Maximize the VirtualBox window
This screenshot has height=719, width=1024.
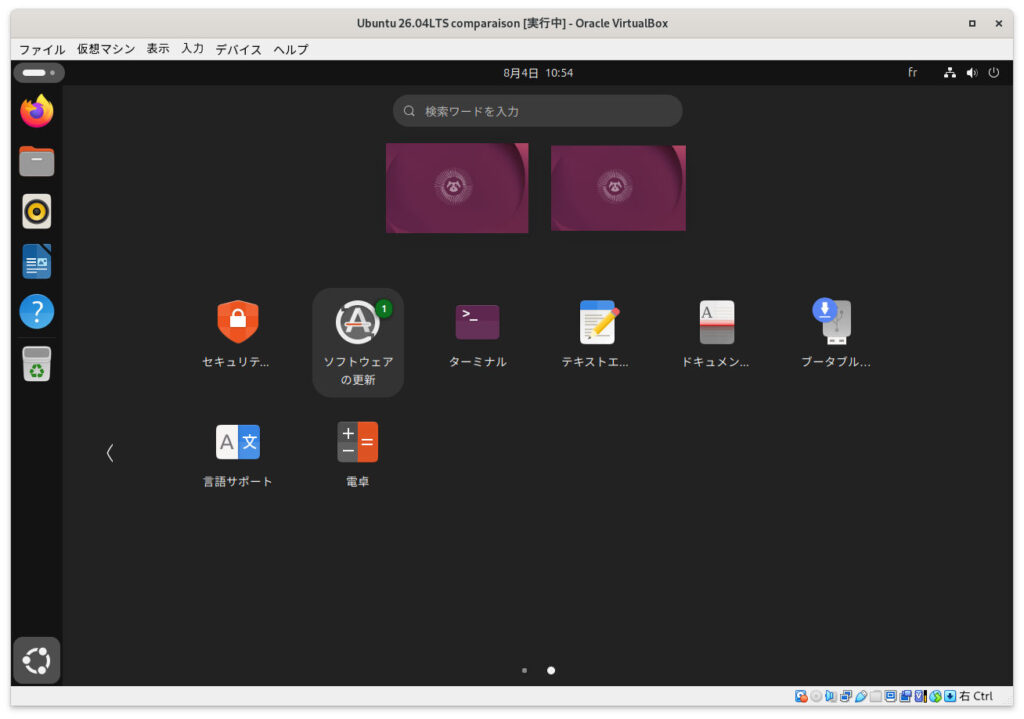pyautogui.click(x=972, y=24)
